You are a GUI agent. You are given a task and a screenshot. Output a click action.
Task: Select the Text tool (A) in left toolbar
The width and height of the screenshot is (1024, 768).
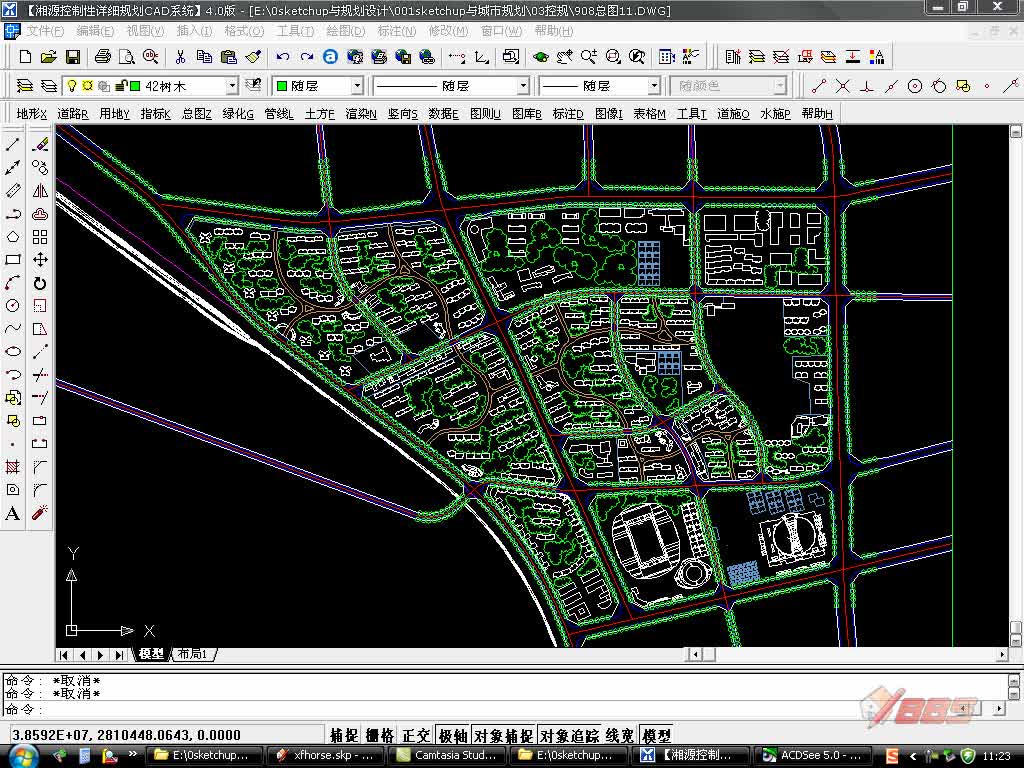click(x=13, y=513)
